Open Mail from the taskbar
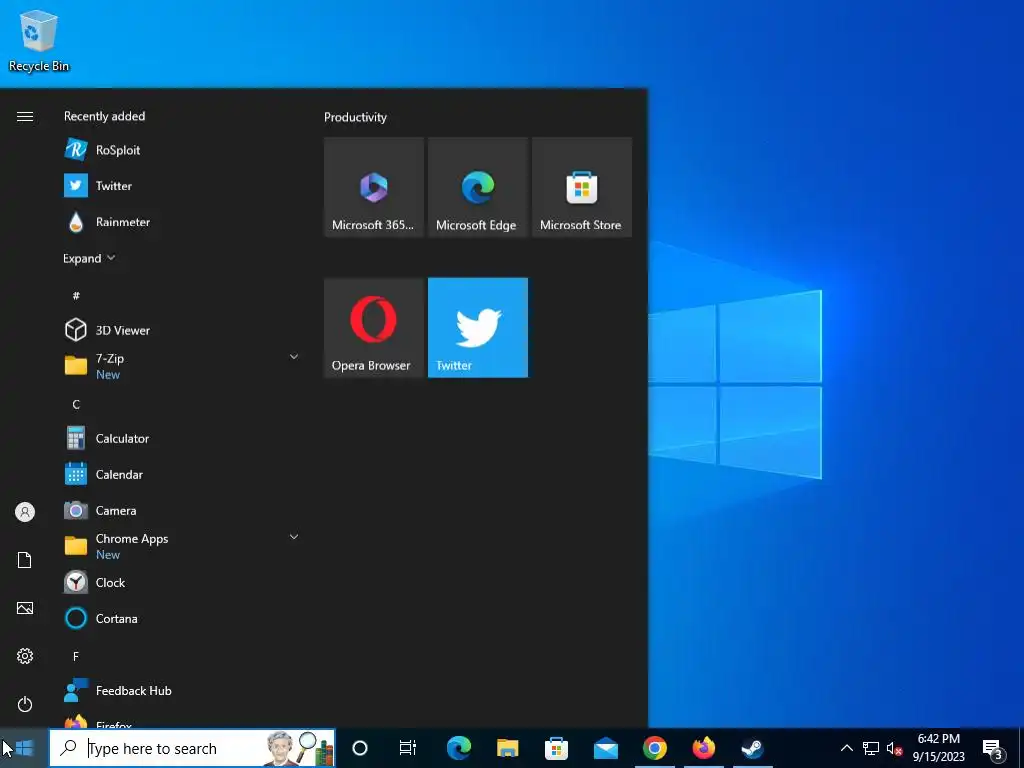 [x=605, y=748]
